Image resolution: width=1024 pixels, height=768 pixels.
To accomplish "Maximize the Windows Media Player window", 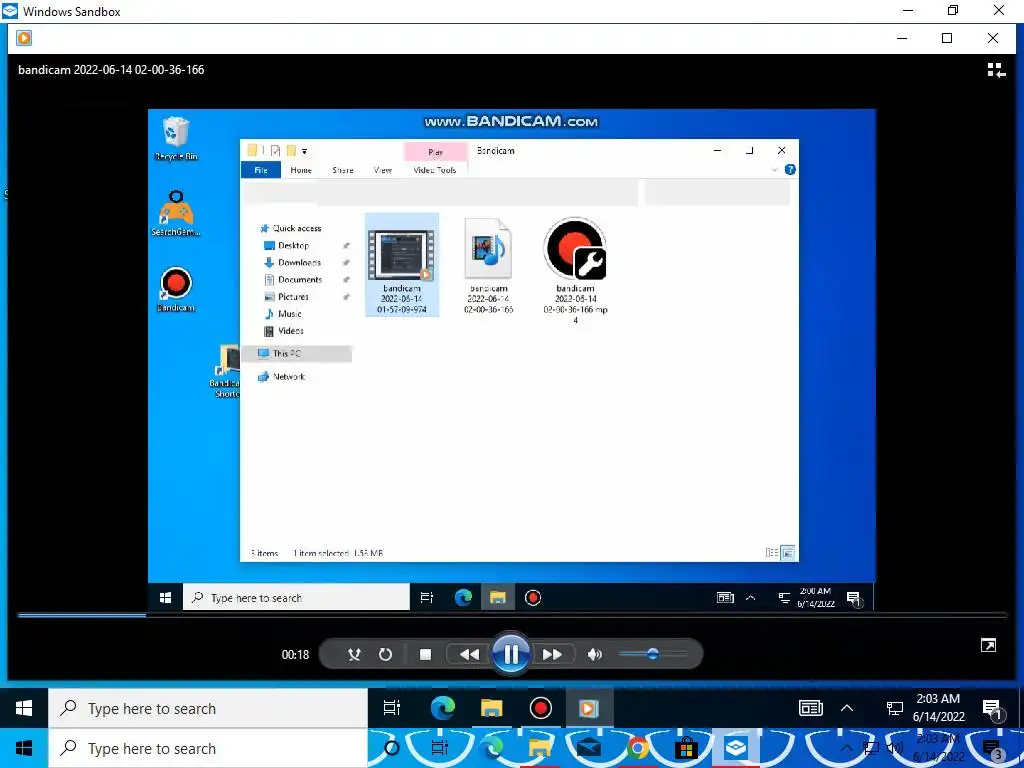I will 947,38.
